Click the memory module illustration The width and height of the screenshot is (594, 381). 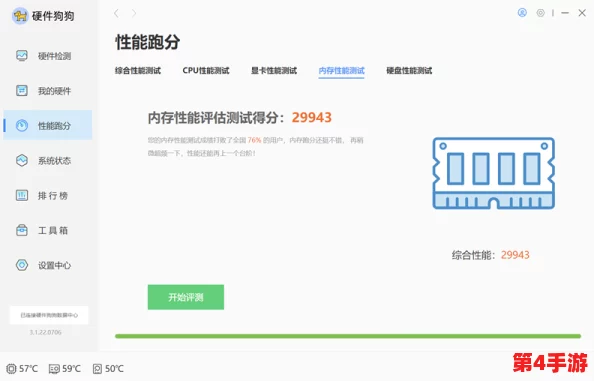click(x=494, y=173)
